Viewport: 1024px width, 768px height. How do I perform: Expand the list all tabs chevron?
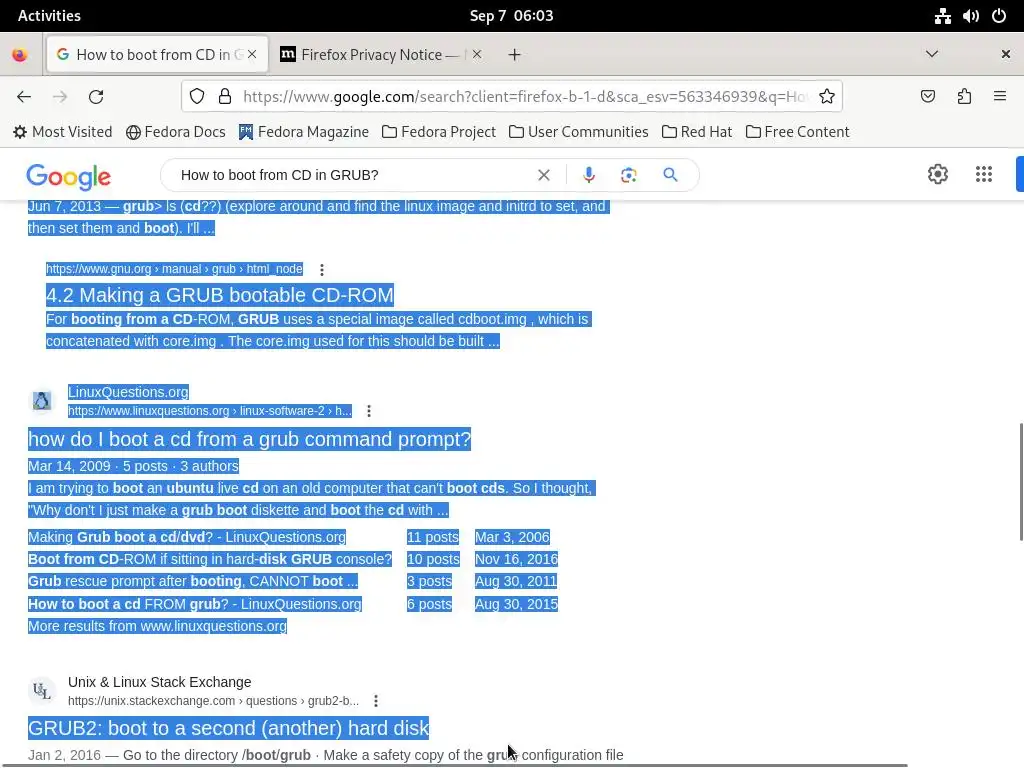(x=932, y=54)
